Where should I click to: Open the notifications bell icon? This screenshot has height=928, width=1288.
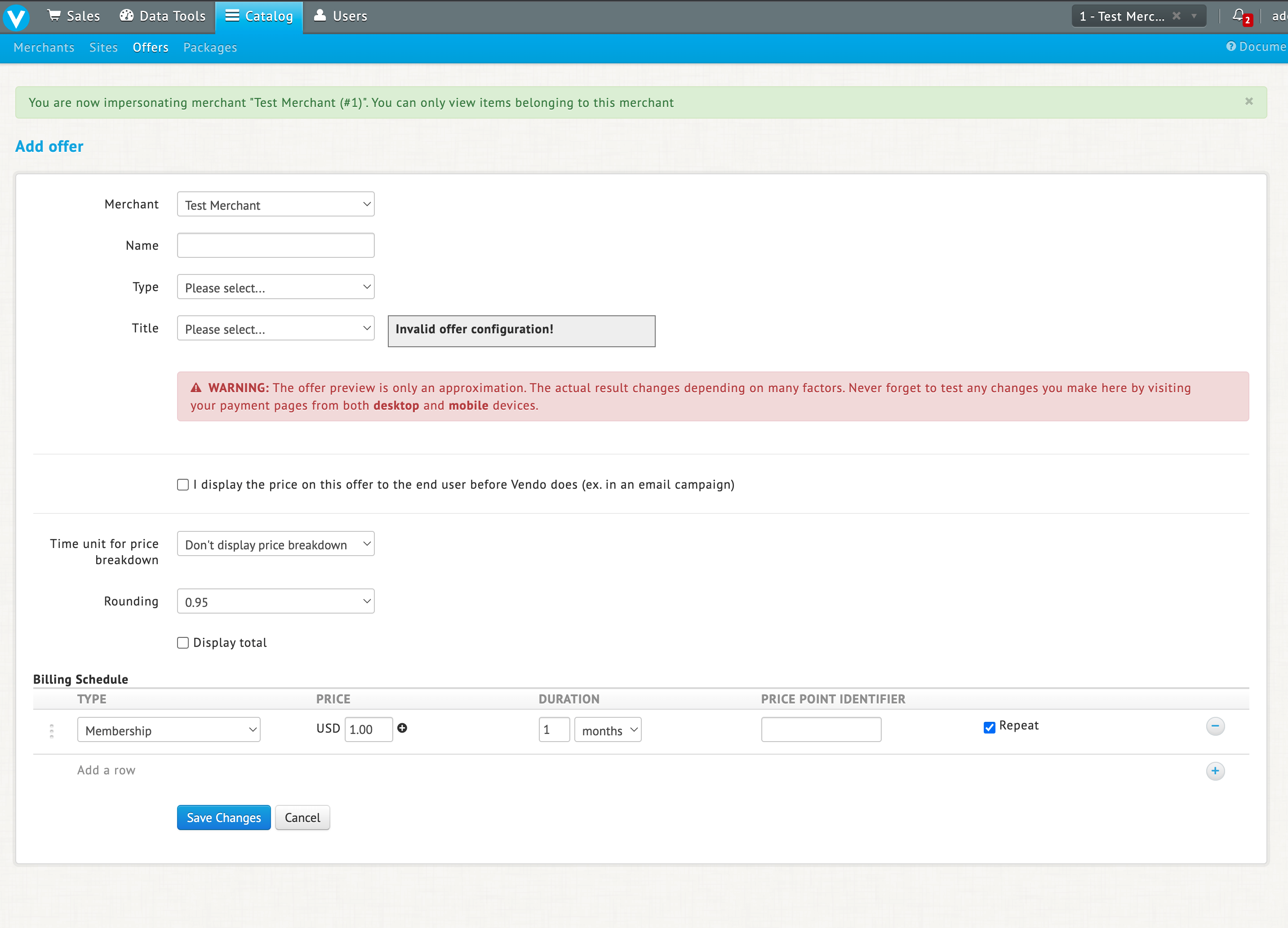tap(1239, 15)
